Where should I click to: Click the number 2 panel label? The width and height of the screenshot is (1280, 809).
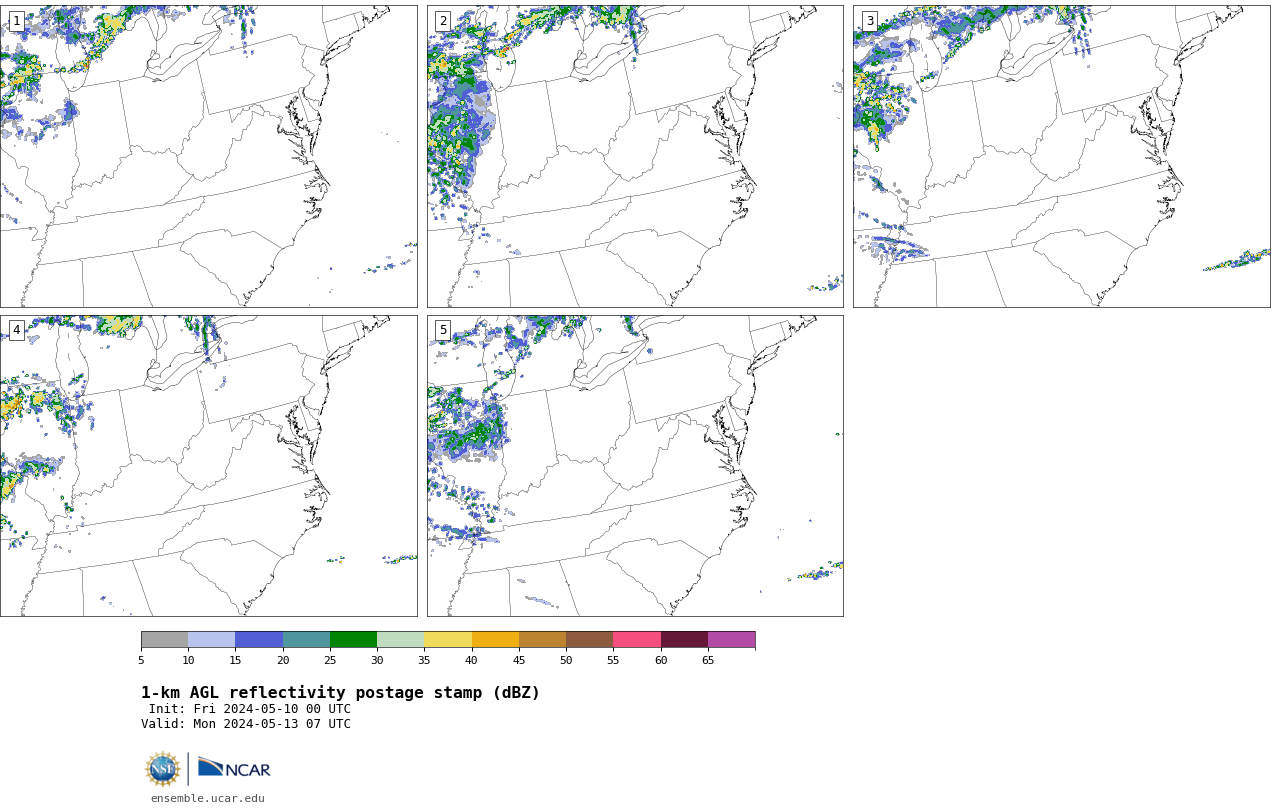[443, 21]
